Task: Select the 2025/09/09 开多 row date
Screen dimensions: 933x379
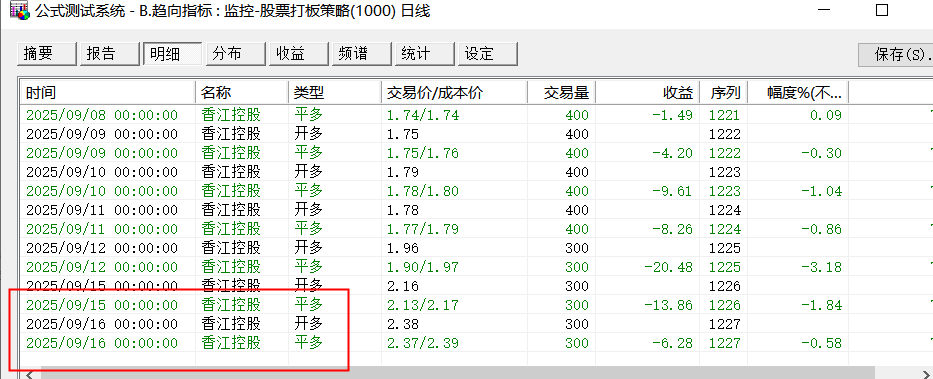Action: (102, 134)
